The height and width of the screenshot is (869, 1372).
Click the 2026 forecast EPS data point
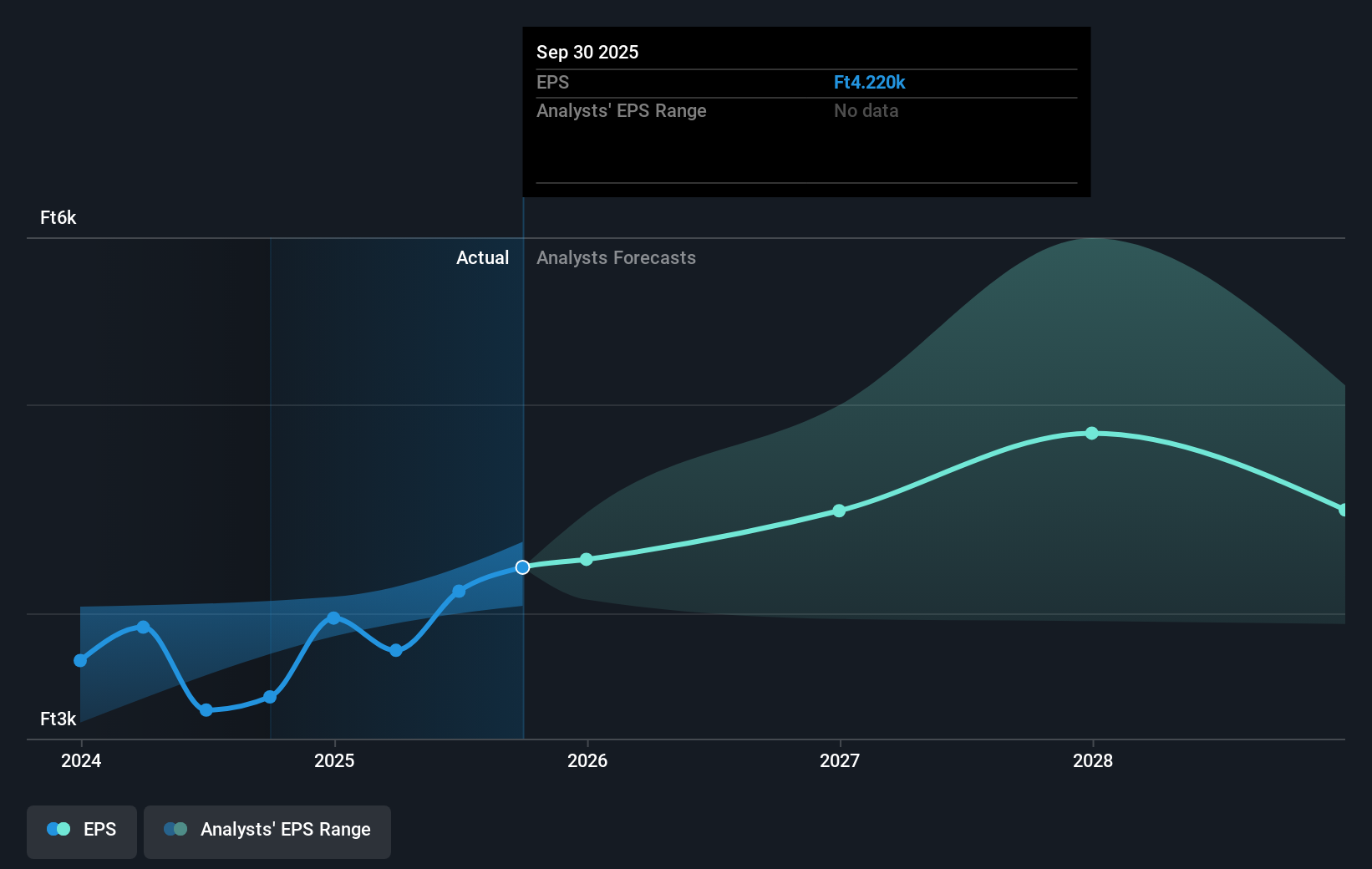click(587, 559)
